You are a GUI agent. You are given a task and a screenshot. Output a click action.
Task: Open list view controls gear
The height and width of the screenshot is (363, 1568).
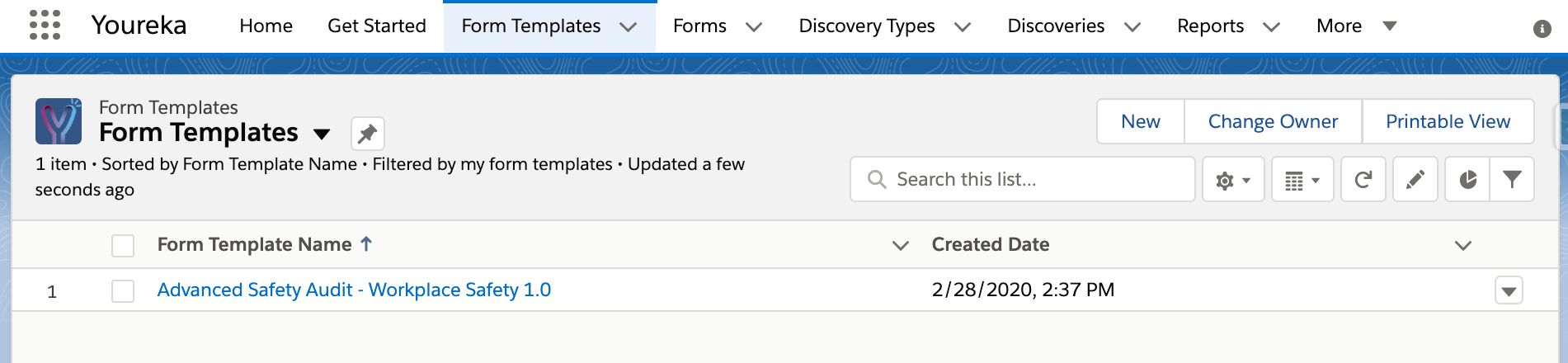1233,180
